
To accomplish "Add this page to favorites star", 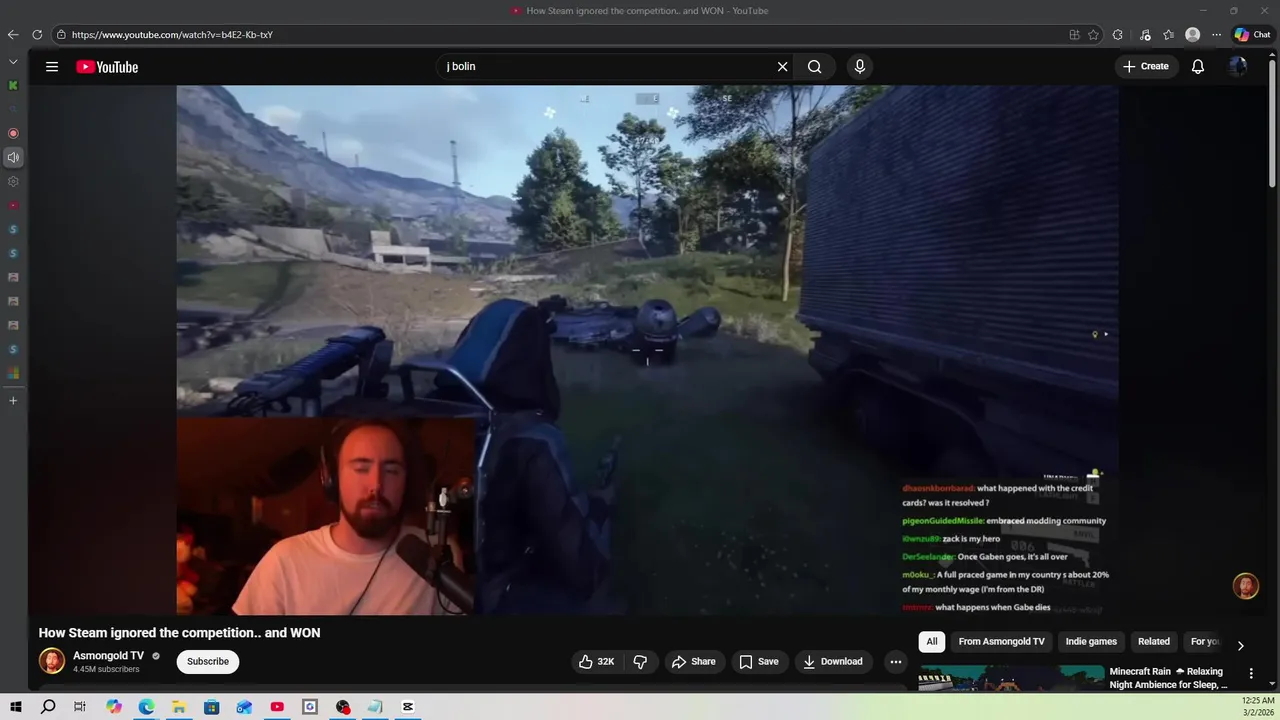I will (1094, 34).
